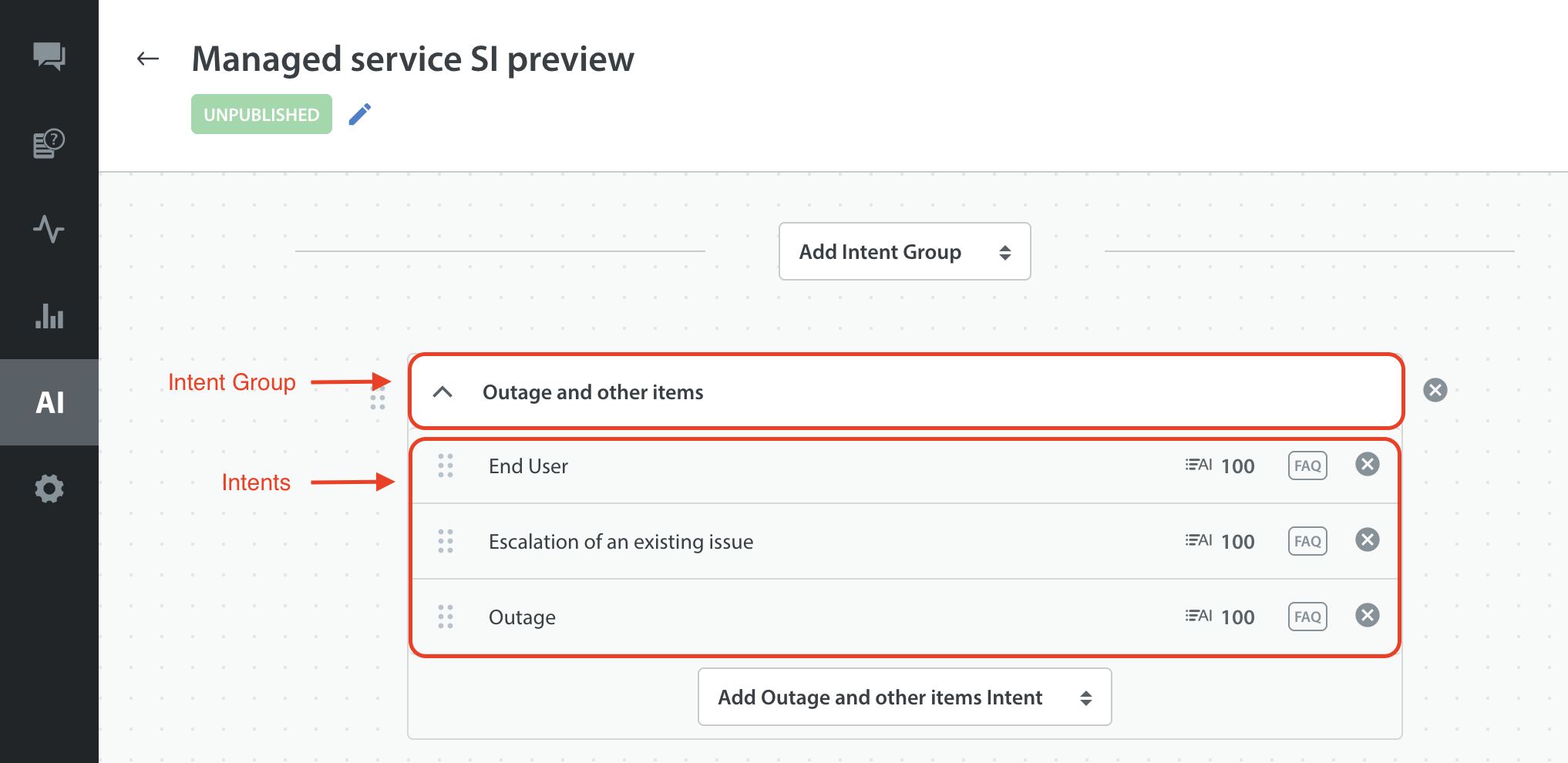Screen dimensions: 1568x763
Task: Open the Add Intent Group dropdown
Action: pos(904,252)
